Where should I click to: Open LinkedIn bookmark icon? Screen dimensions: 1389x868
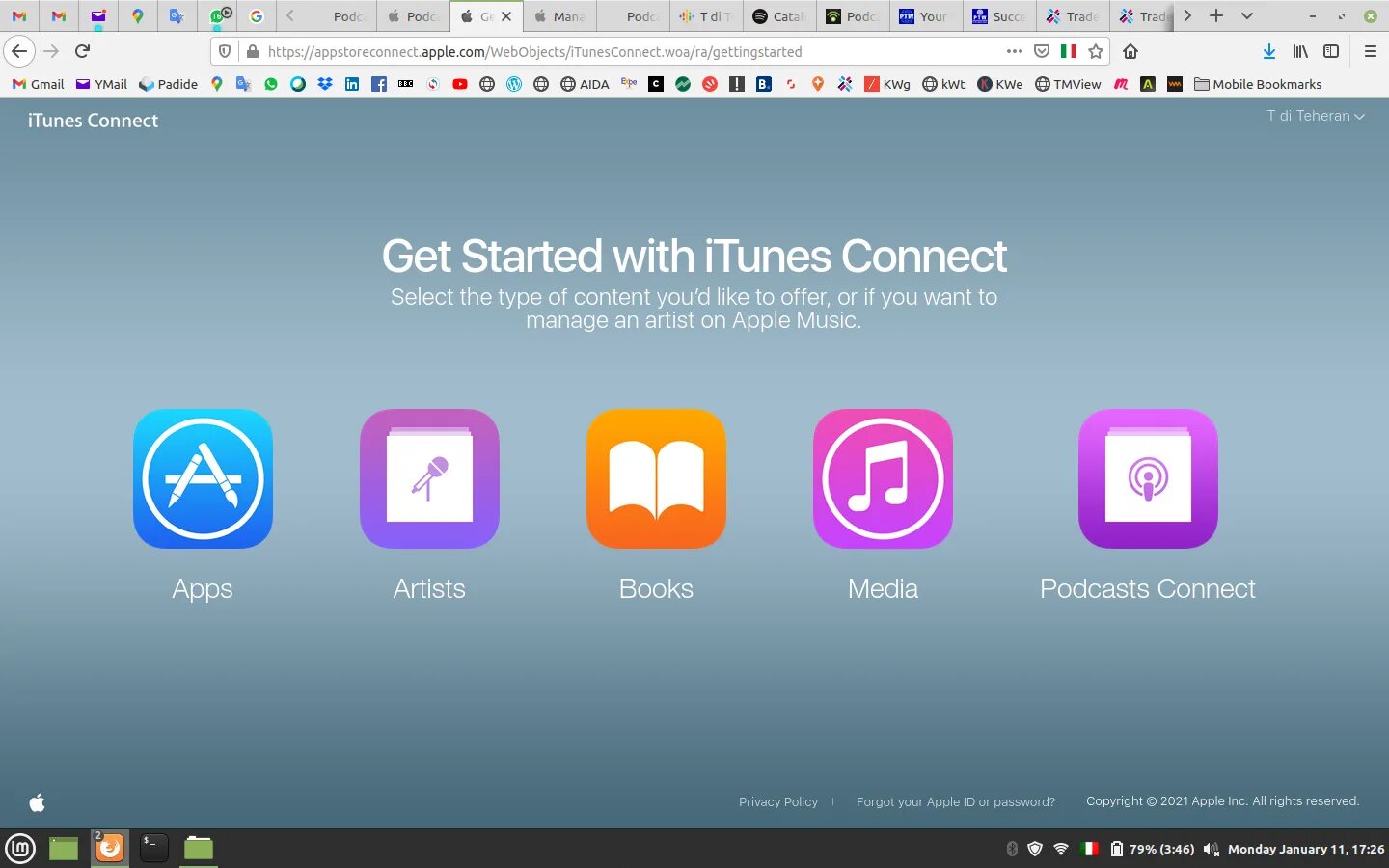(352, 84)
